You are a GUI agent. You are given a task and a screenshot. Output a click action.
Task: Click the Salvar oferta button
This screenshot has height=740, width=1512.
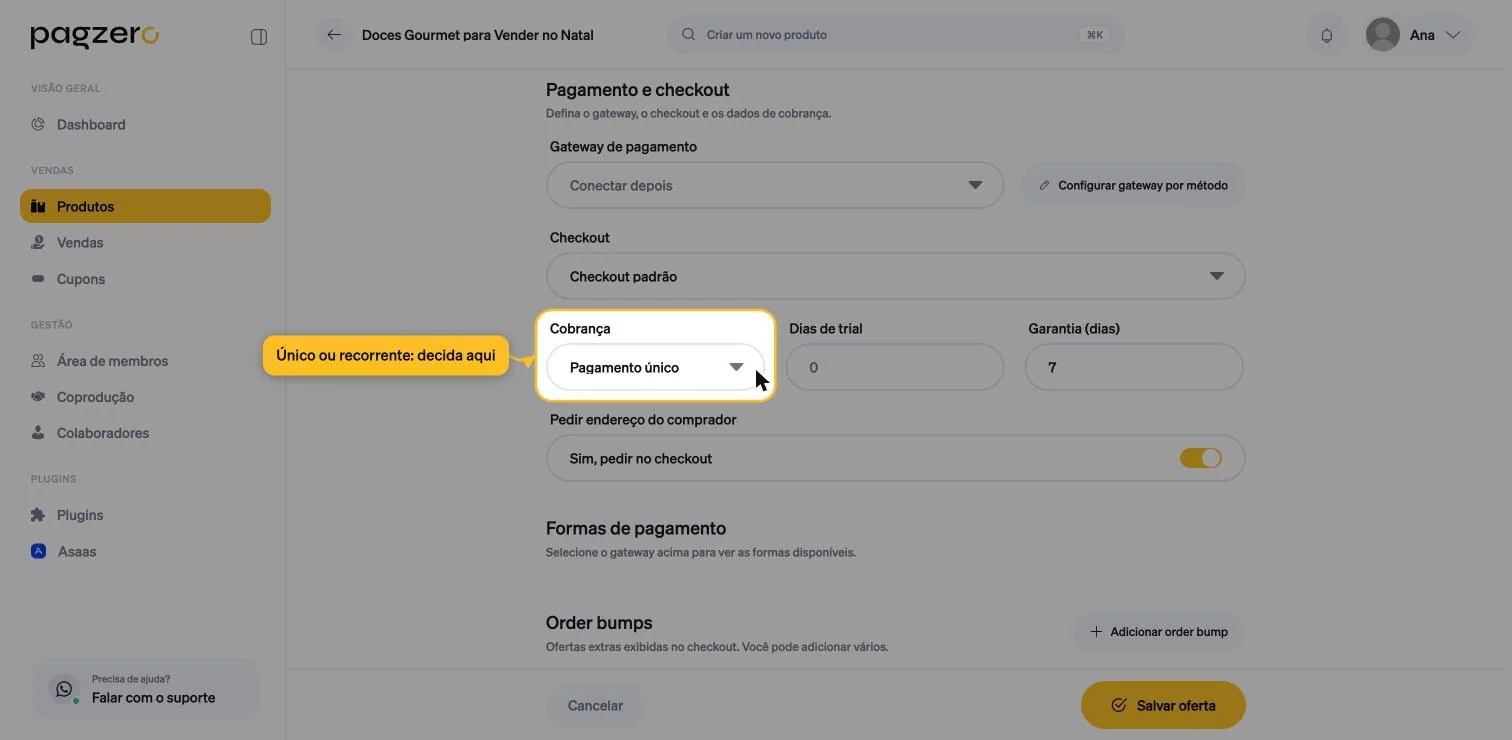coord(1163,705)
